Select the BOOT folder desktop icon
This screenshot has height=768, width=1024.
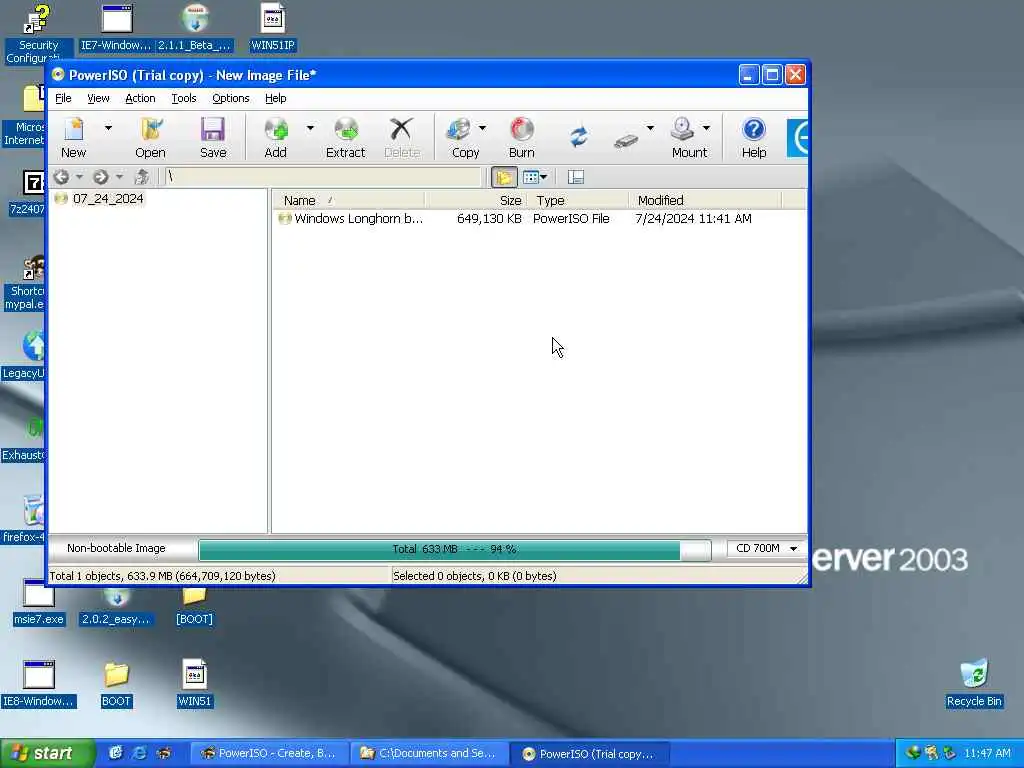[x=116, y=683]
